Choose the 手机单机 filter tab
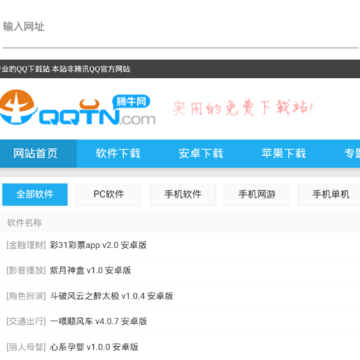Image resolution: width=360 pixels, height=360 pixels. (330, 194)
